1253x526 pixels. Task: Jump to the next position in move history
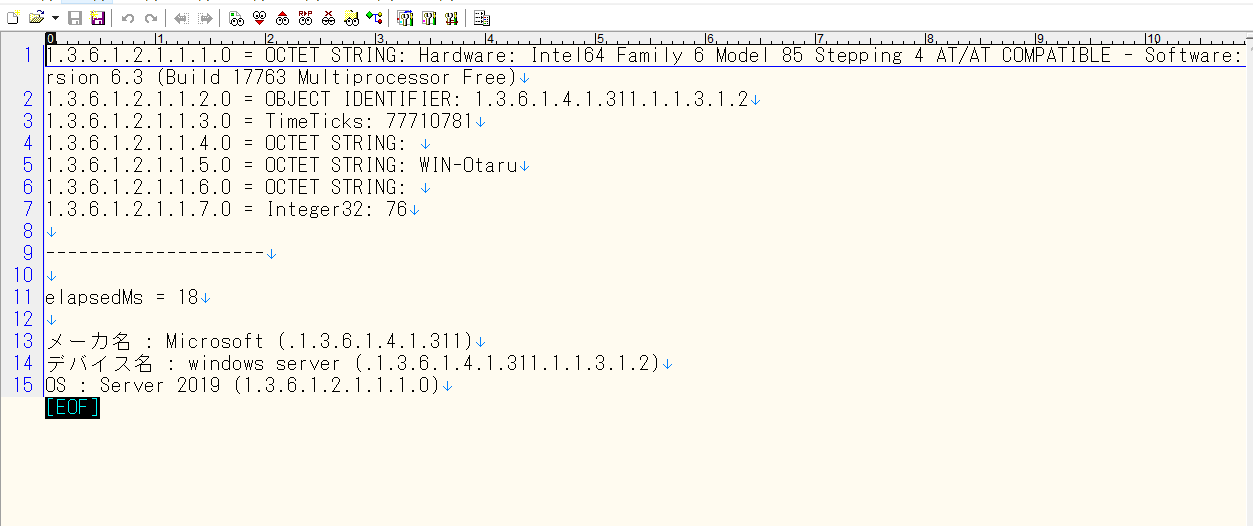click(x=204, y=18)
